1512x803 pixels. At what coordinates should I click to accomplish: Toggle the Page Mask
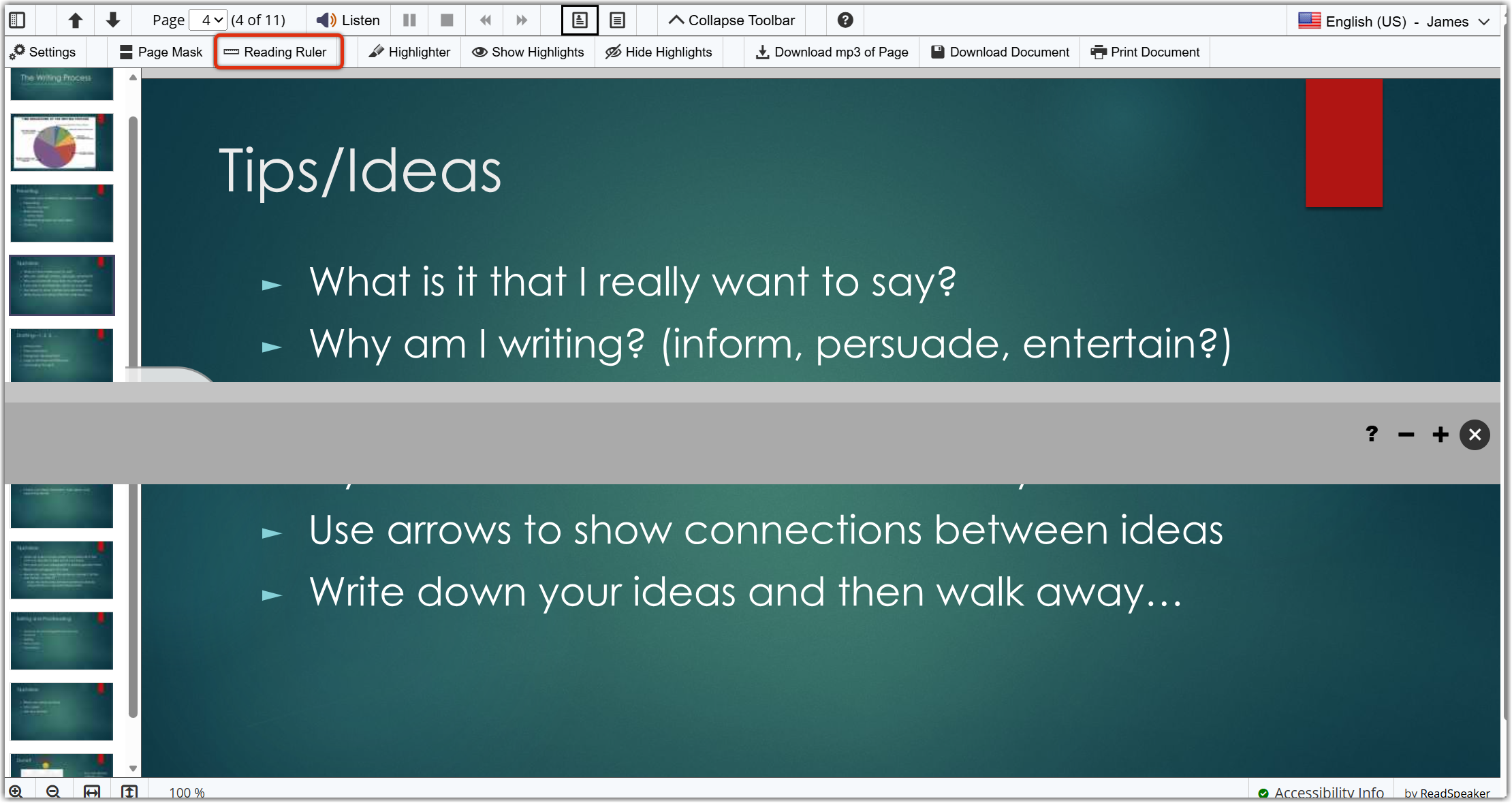161,52
